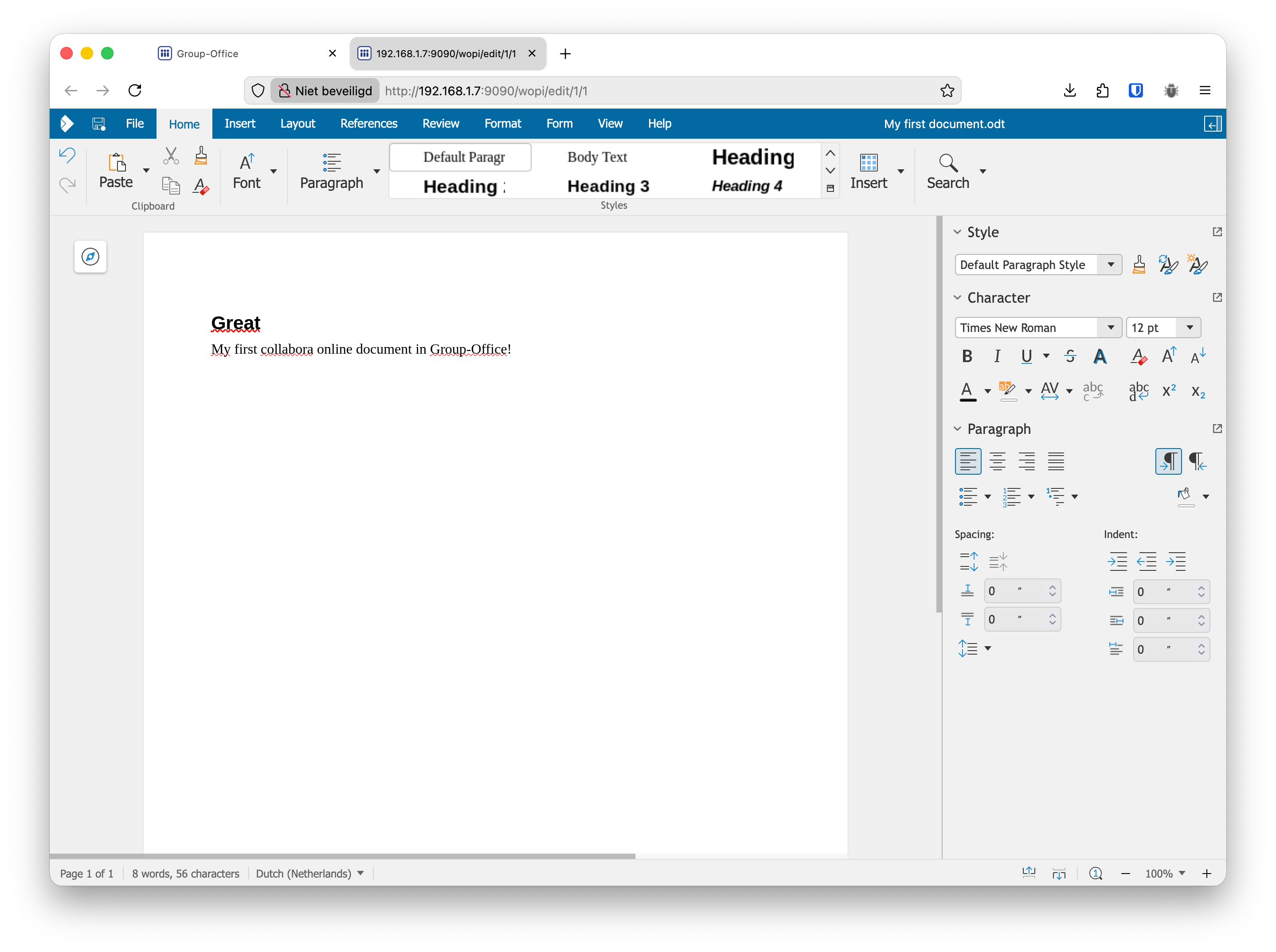This screenshot has height=952, width=1276.
Task: Toggle right-to-left paragraph direction
Action: (x=1198, y=461)
